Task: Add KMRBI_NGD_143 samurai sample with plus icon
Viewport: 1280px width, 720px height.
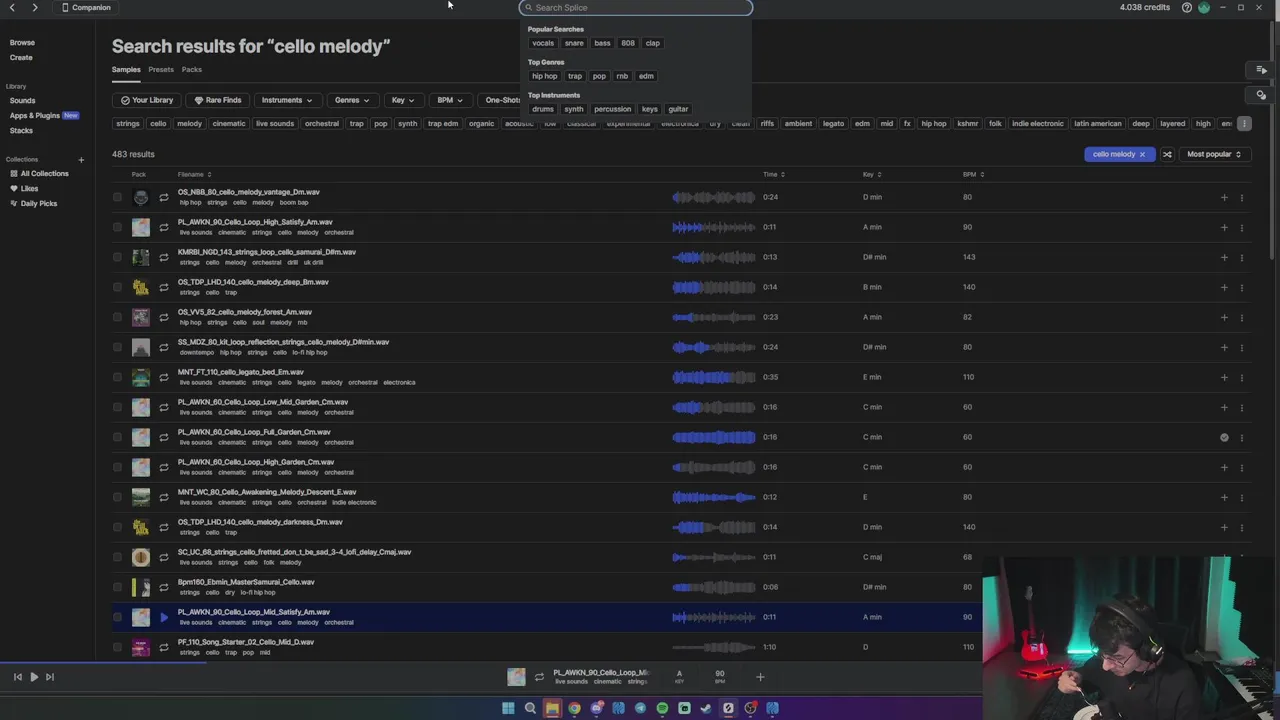Action: [1224, 257]
